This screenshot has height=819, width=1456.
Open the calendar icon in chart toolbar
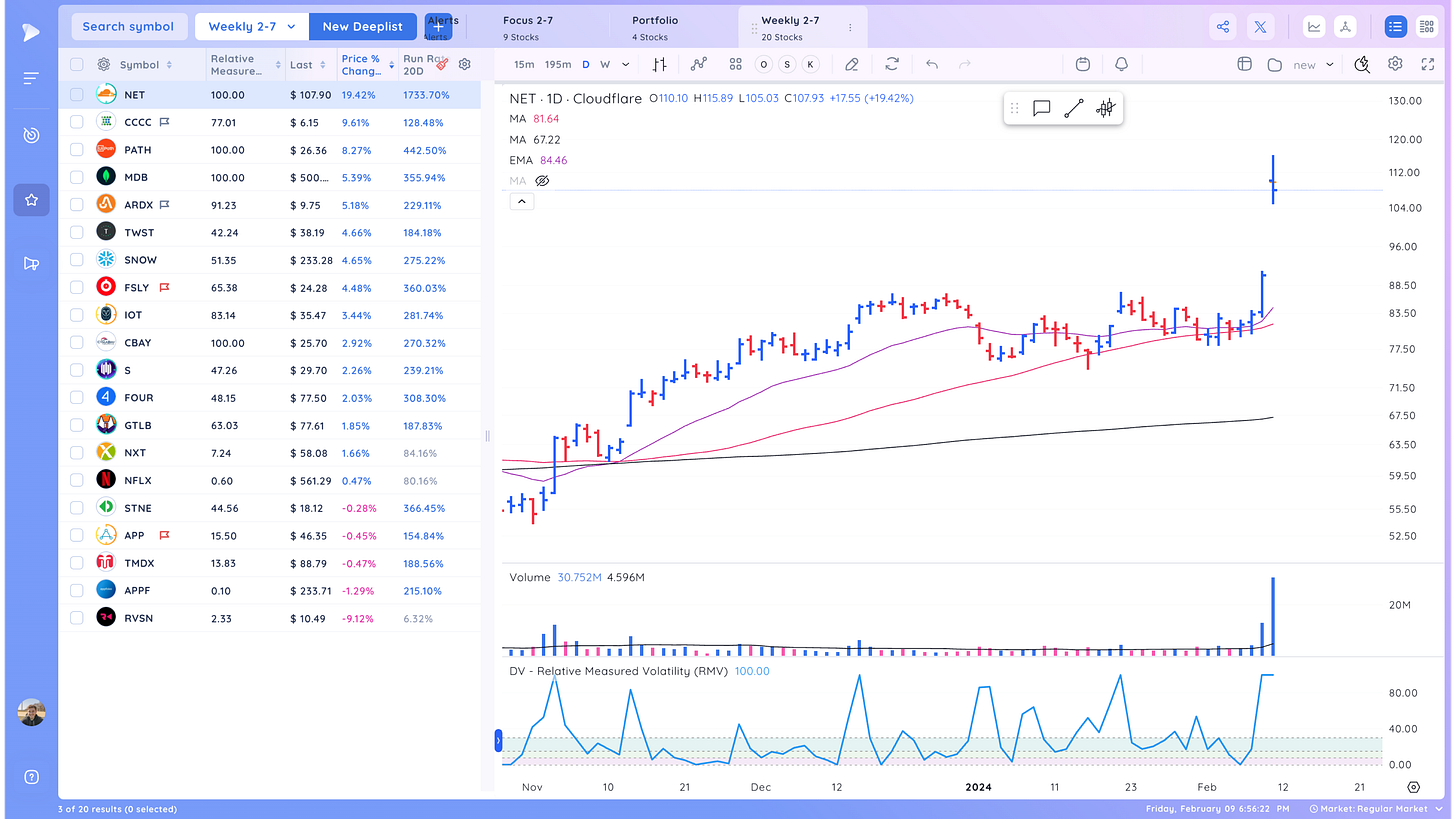tap(1082, 64)
